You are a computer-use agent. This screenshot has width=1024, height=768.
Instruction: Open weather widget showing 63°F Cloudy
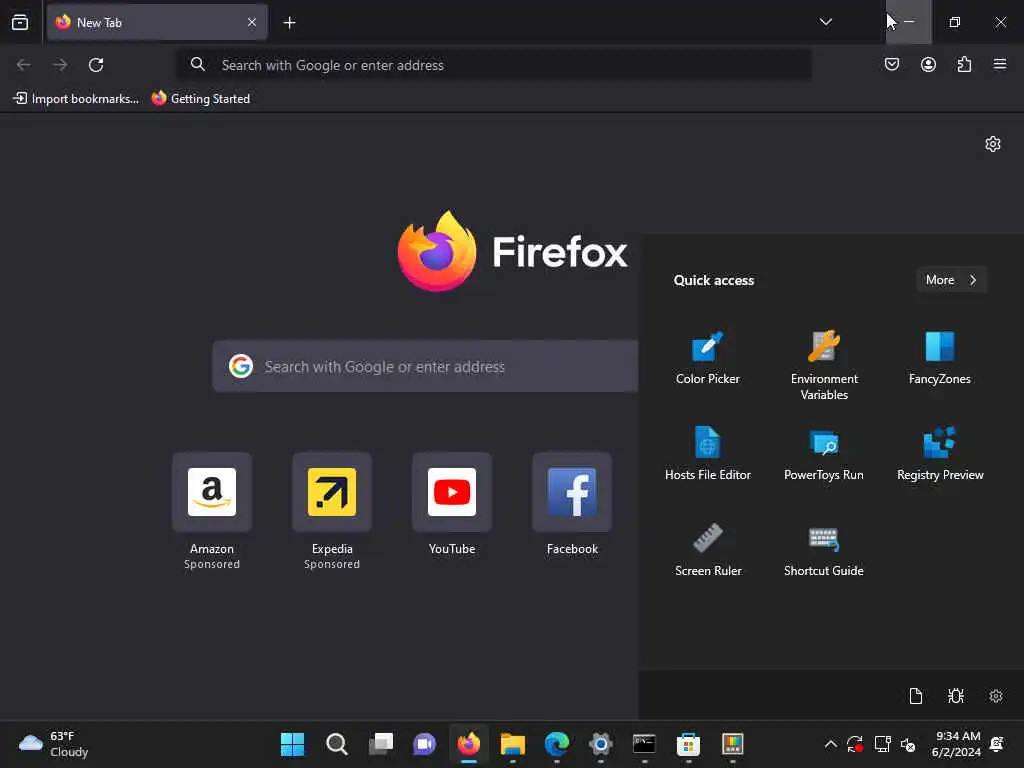(x=53, y=744)
